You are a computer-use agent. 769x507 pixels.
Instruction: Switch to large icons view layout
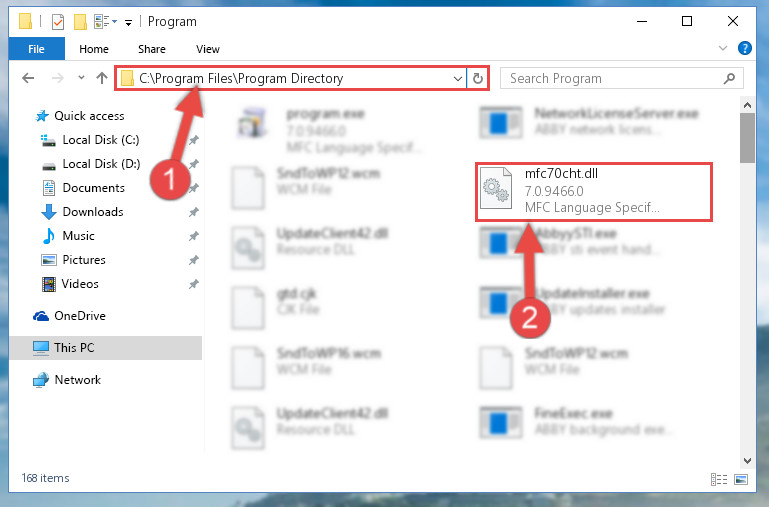[x=741, y=479]
